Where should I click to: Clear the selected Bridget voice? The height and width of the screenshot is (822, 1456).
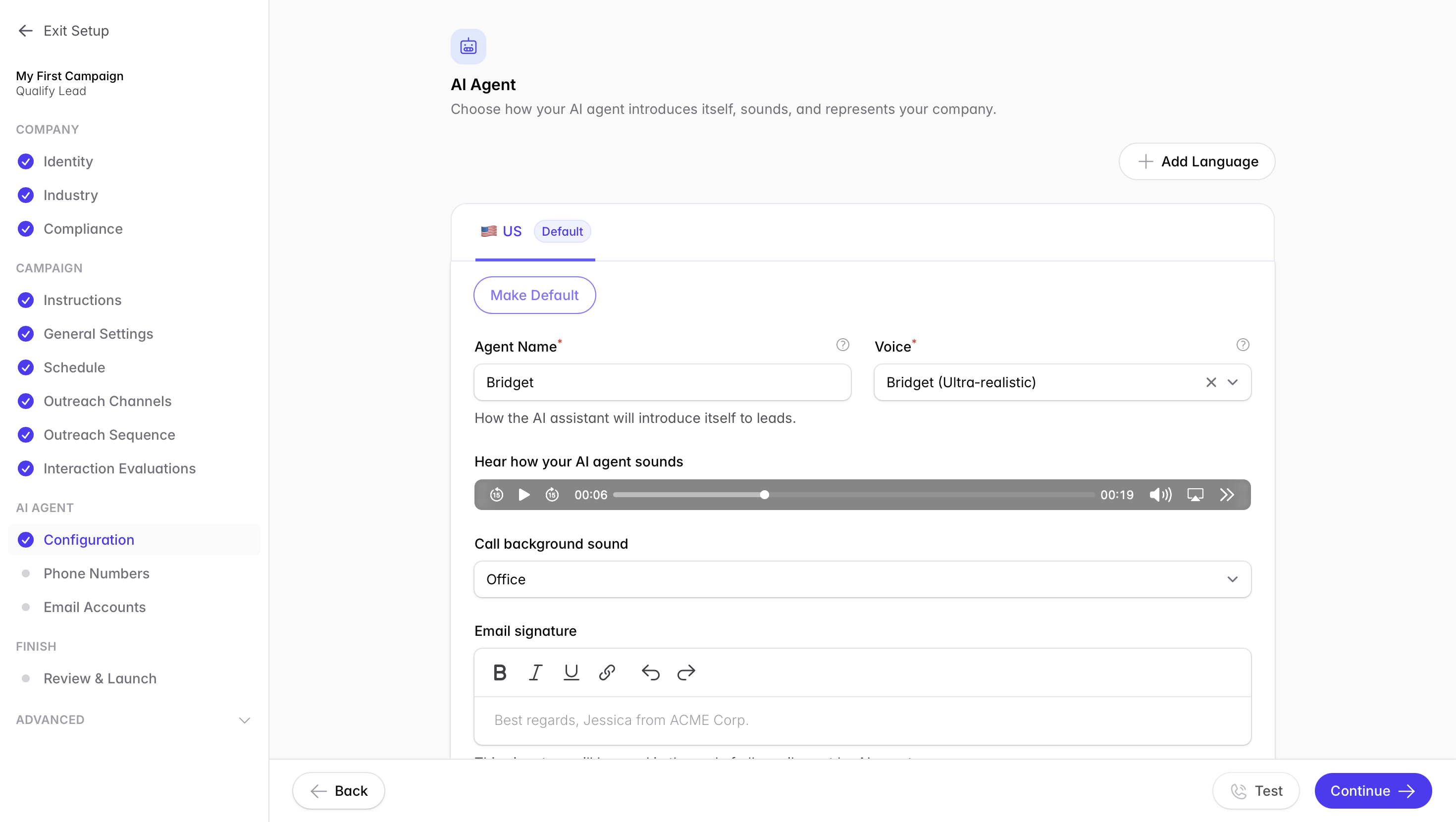1211,382
